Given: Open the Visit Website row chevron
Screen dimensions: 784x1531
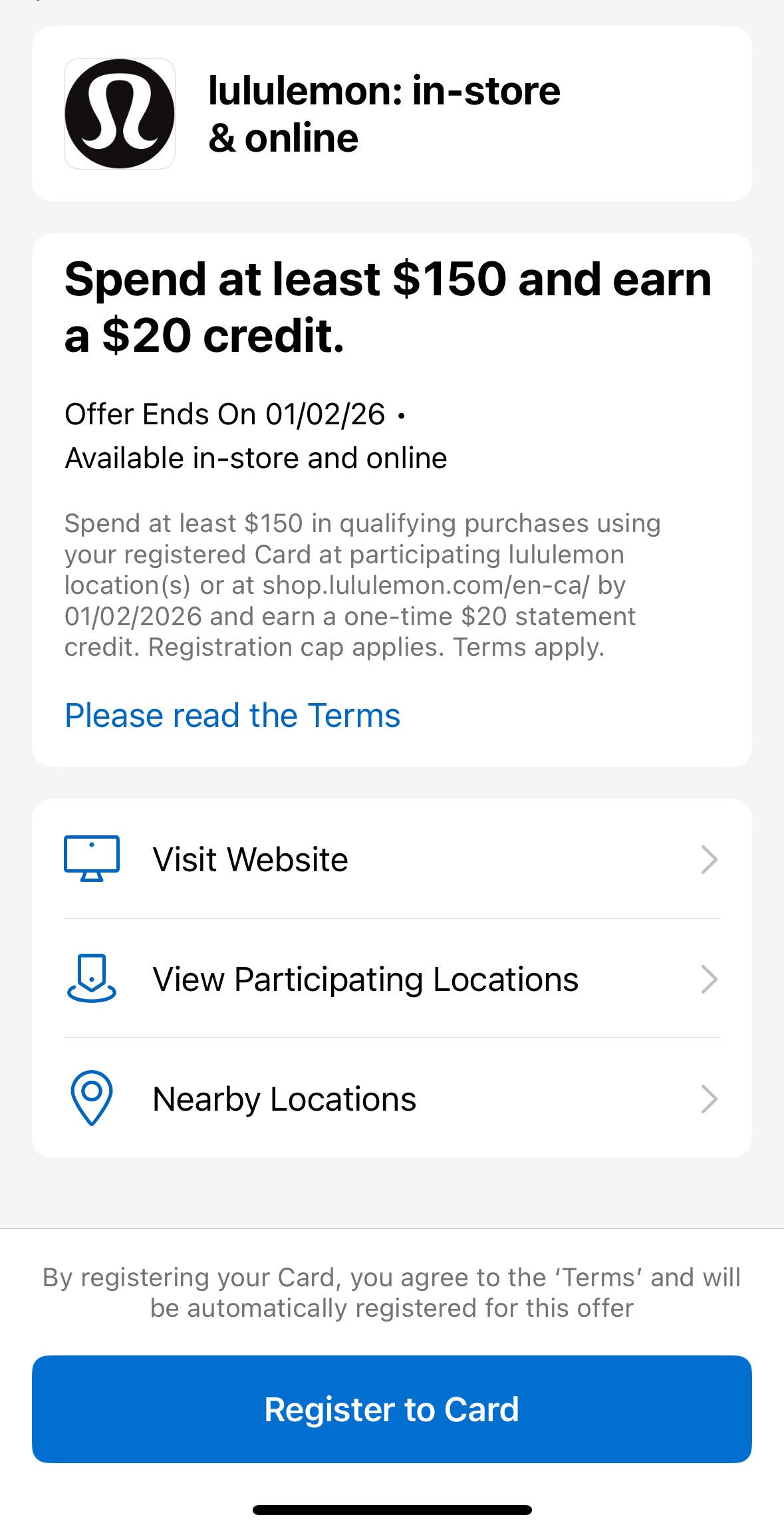Looking at the screenshot, I should tap(709, 859).
